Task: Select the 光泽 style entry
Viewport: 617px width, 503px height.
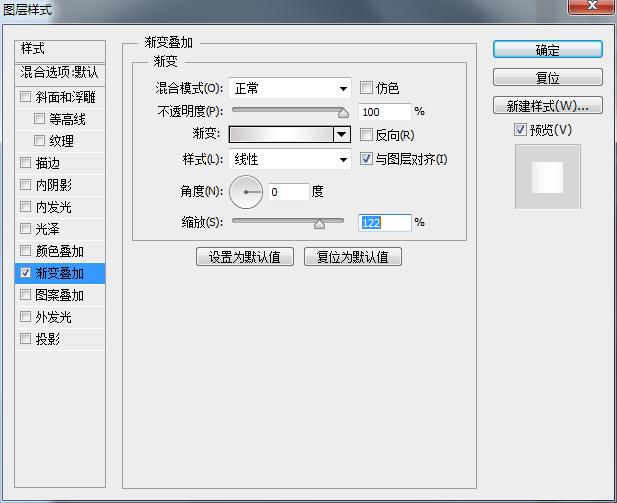Action: click(x=60, y=229)
